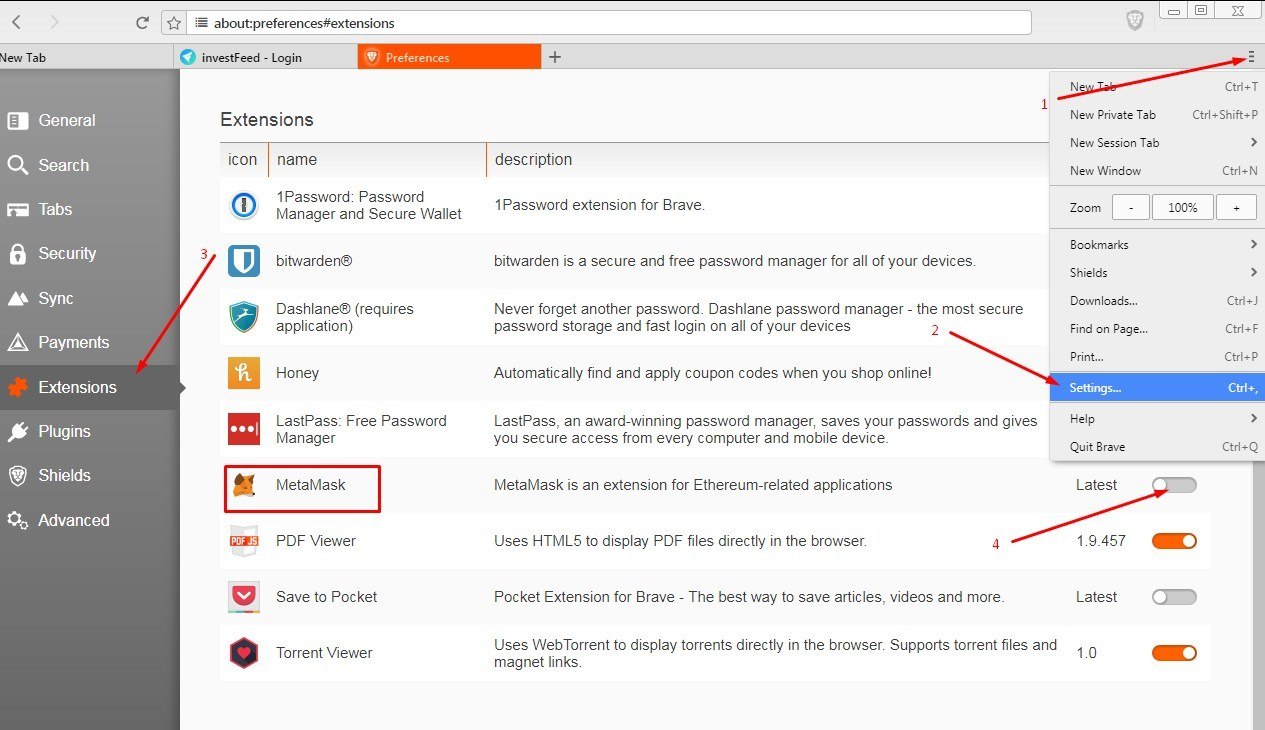
Task: Click the address bar URL field
Action: [x=610, y=22]
